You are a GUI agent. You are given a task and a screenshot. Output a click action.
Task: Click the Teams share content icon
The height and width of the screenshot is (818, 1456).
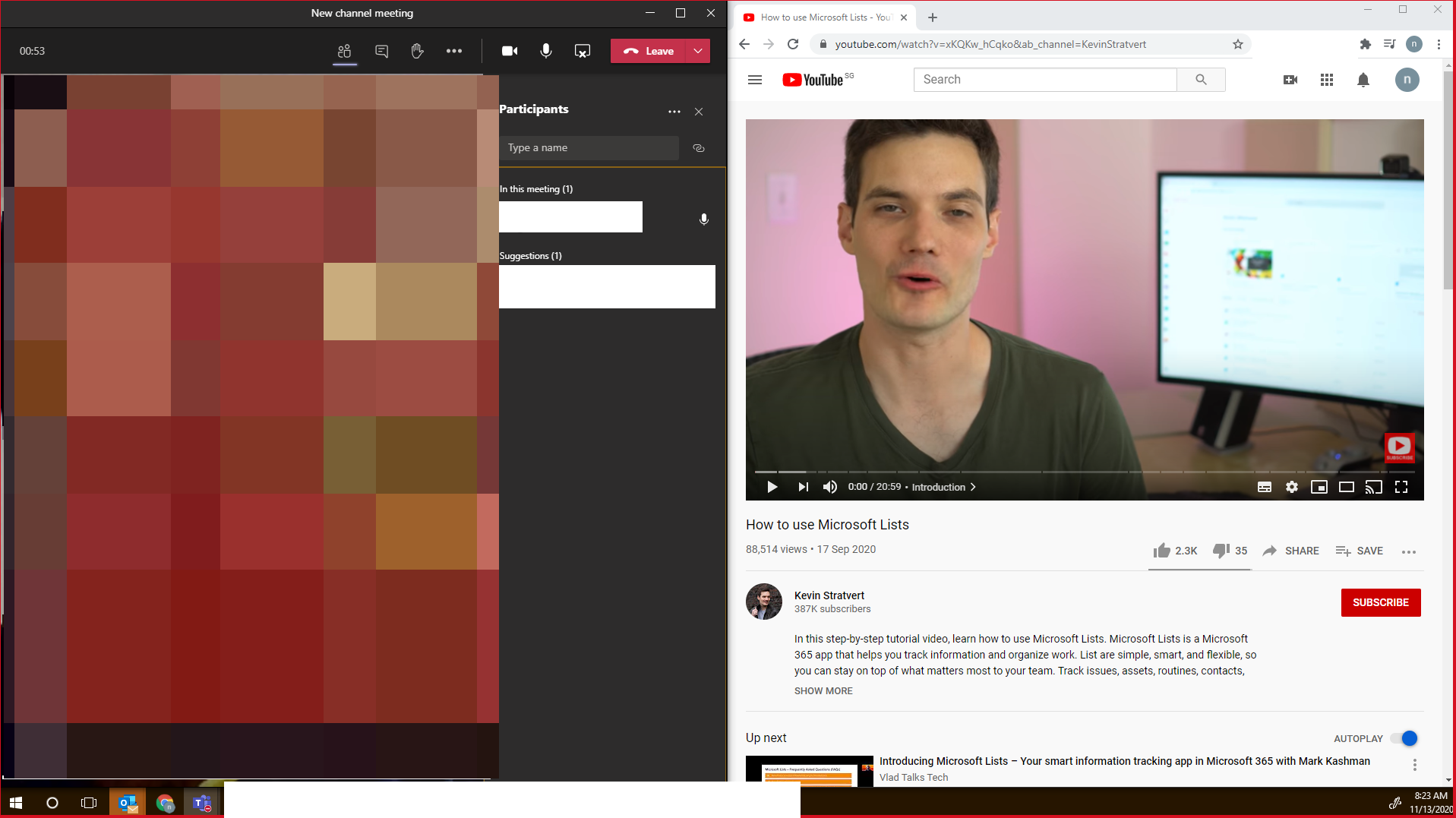[583, 51]
